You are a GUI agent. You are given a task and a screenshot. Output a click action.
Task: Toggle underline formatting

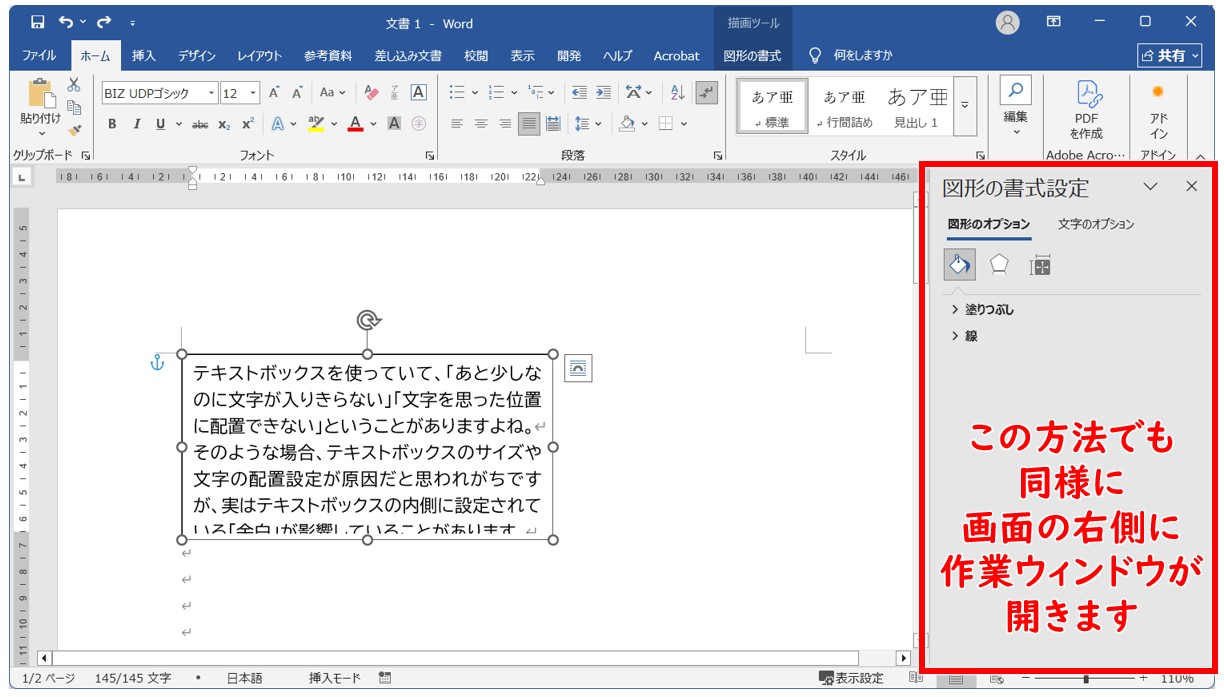pyautogui.click(x=160, y=124)
